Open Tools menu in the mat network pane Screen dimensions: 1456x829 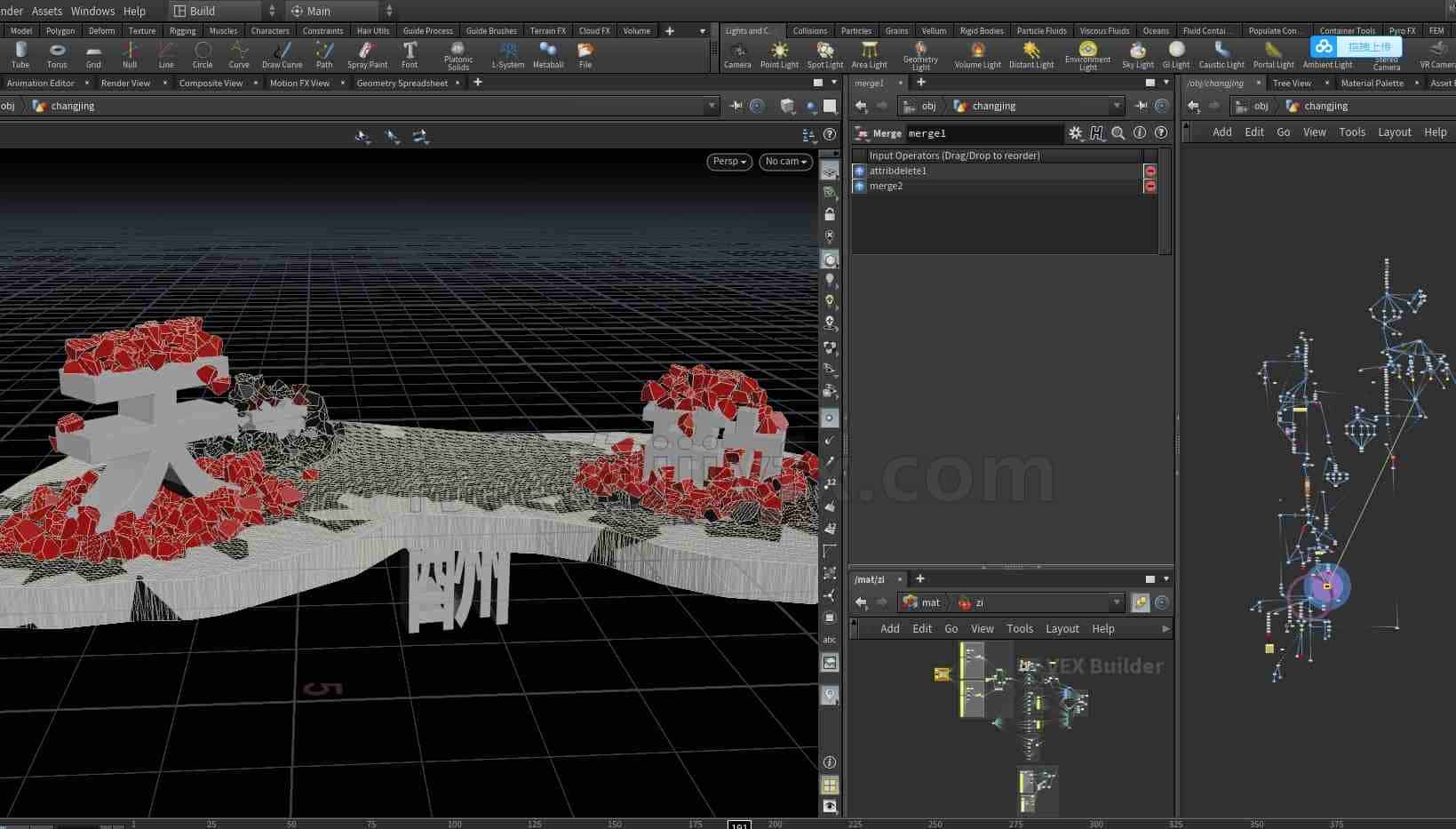pyautogui.click(x=1020, y=628)
